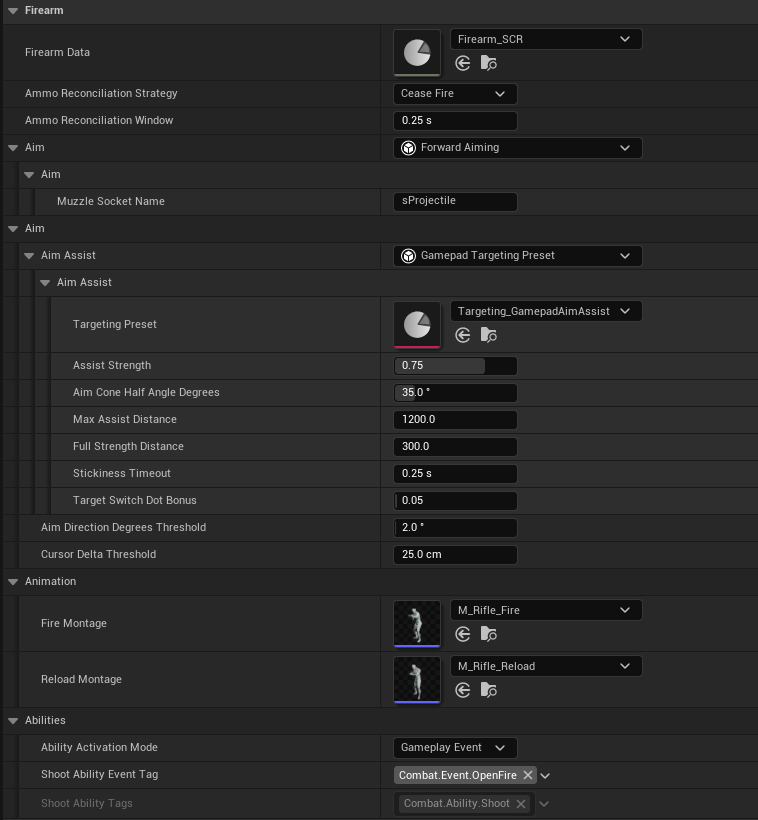Open Ability Activation Mode Gameplay Event dropdown
The width and height of the screenshot is (758, 820).
click(455, 748)
